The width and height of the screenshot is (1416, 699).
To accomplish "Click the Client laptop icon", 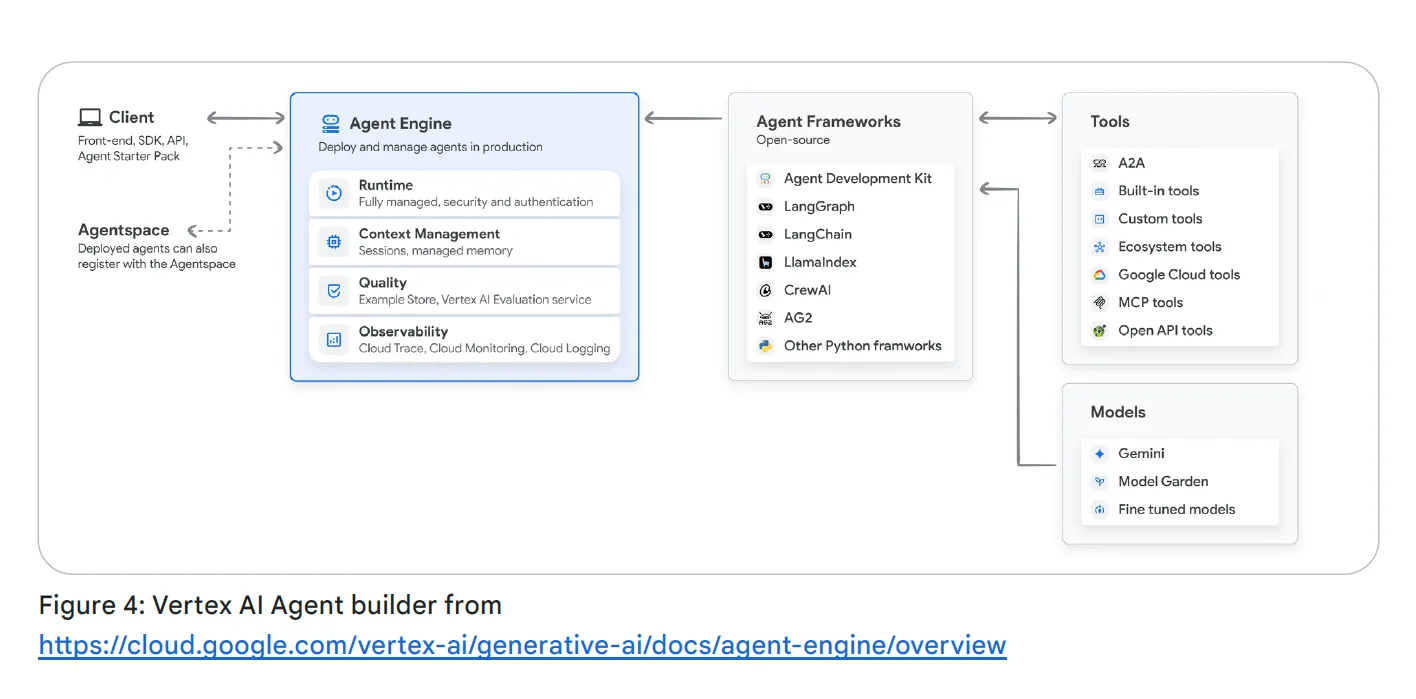I will pyautogui.click(x=90, y=118).
